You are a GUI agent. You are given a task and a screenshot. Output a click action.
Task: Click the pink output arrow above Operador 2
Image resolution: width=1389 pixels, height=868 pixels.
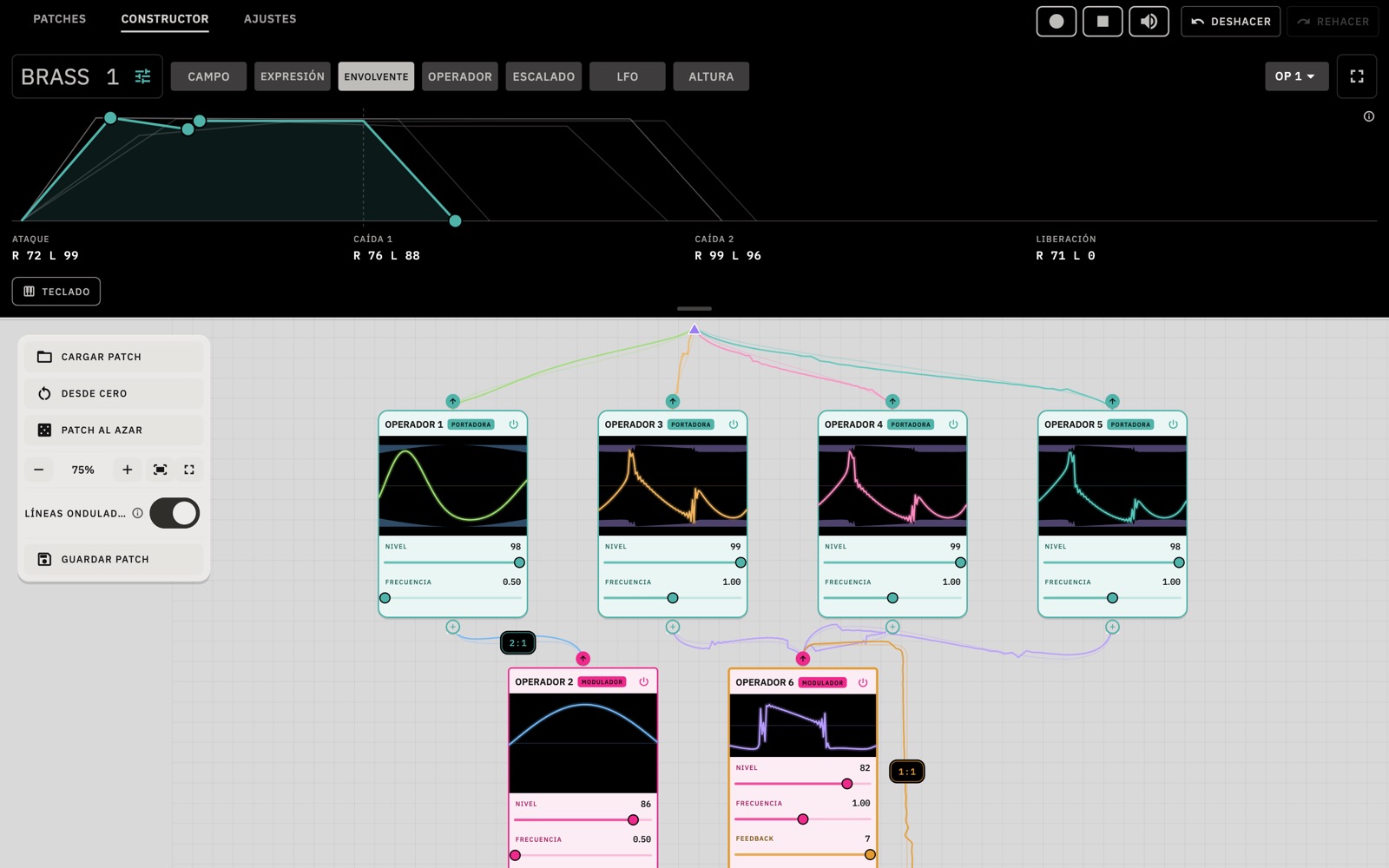coord(583,659)
